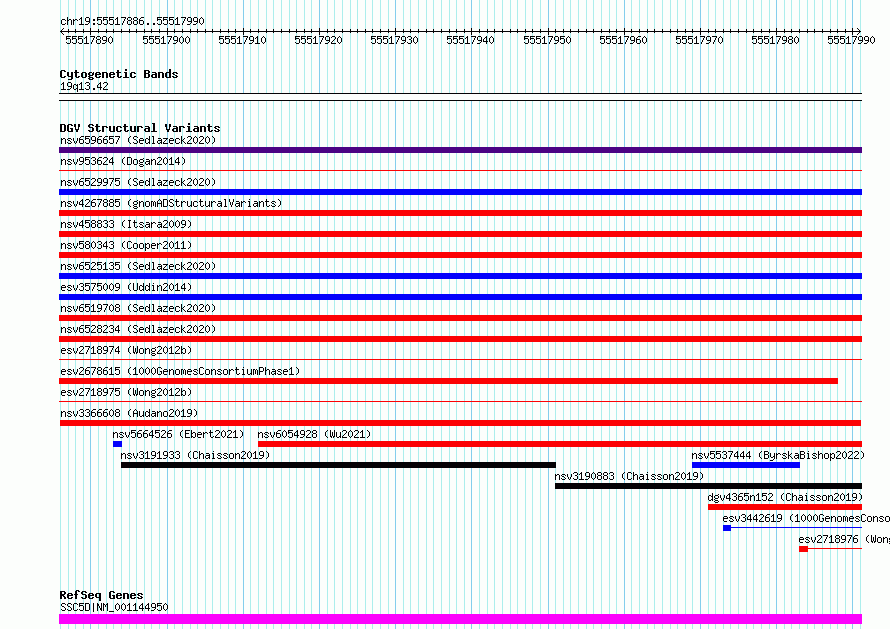
Task: Click esv3442619 variant label
Action: [x=806, y=518]
